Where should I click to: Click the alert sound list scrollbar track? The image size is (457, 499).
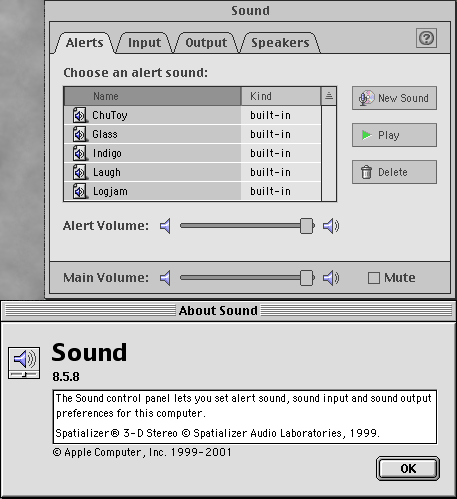(329, 153)
